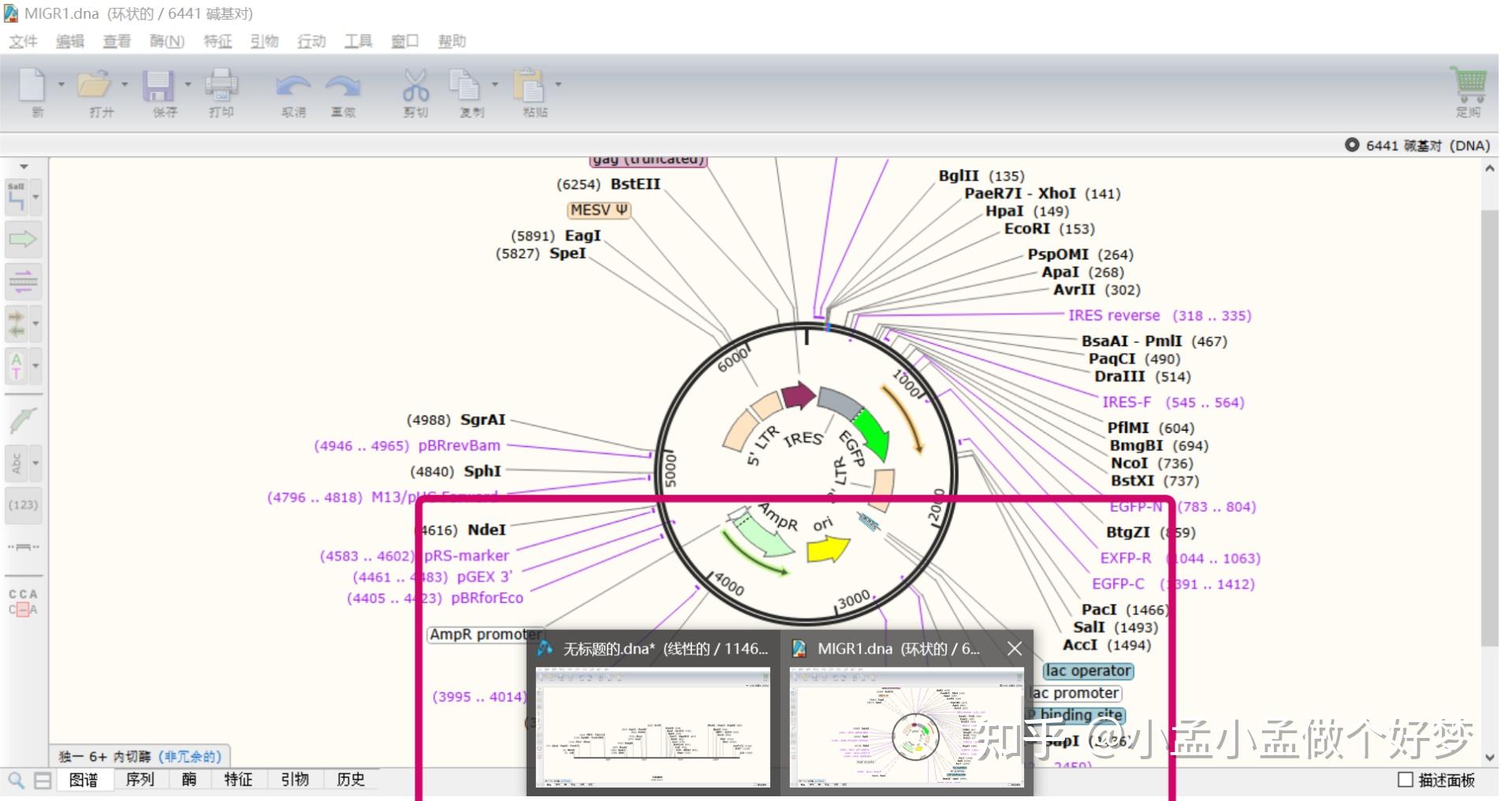Expand the dropdown beside the AT sidebar icon
This screenshot has height=801, width=1512.
coord(35,366)
